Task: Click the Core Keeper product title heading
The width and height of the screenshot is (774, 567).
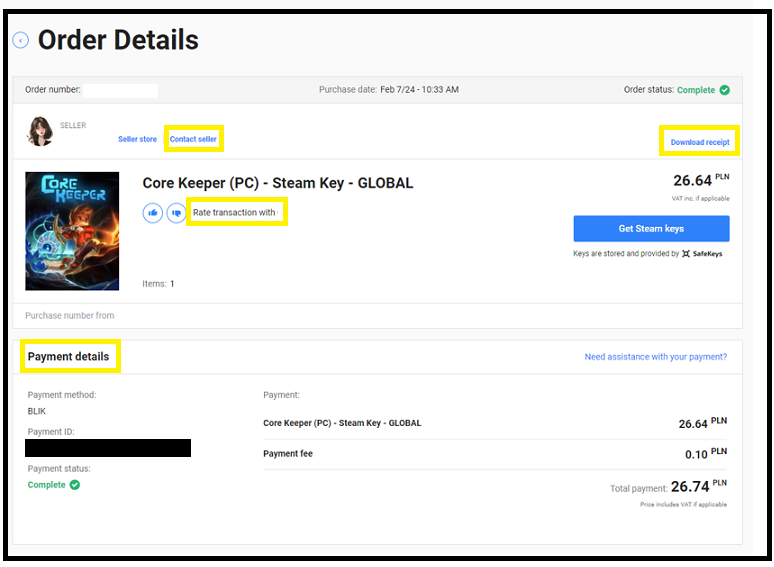Action: [x=277, y=183]
